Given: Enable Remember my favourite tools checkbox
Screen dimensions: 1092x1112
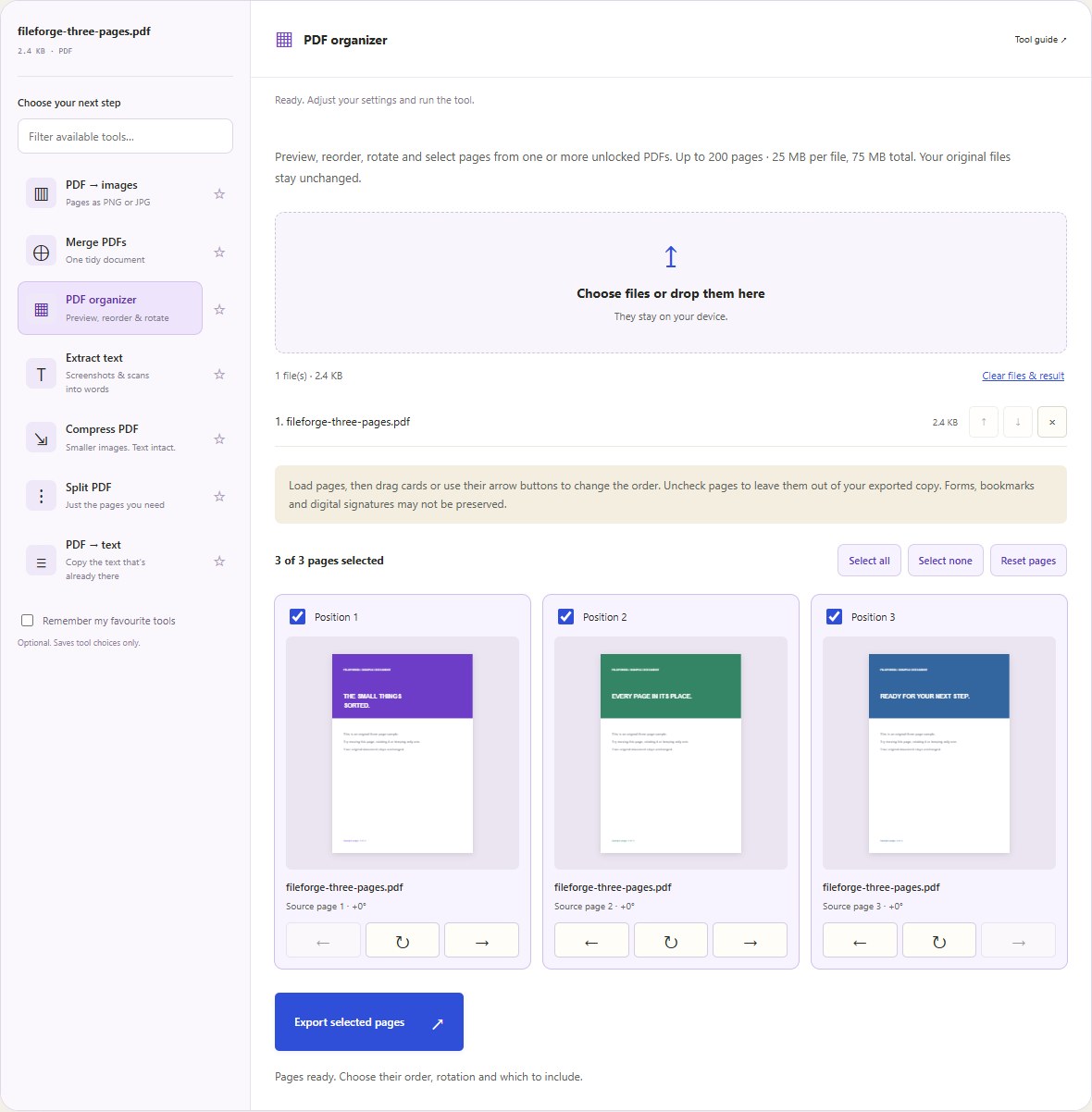Looking at the screenshot, I should pyautogui.click(x=28, y=621).
